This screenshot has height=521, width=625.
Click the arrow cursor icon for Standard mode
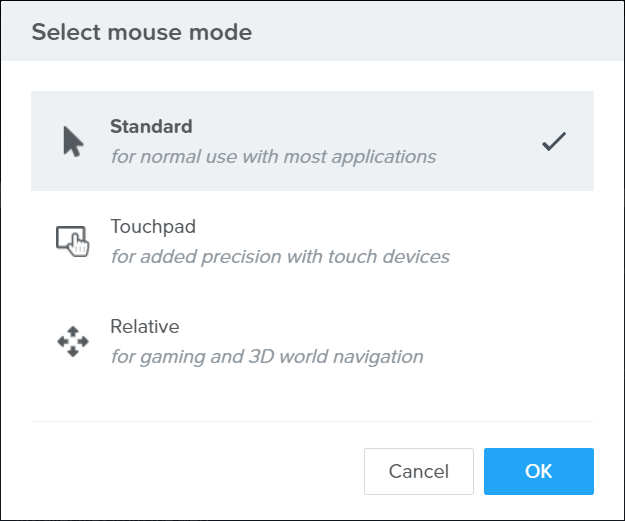click(72, 141)
